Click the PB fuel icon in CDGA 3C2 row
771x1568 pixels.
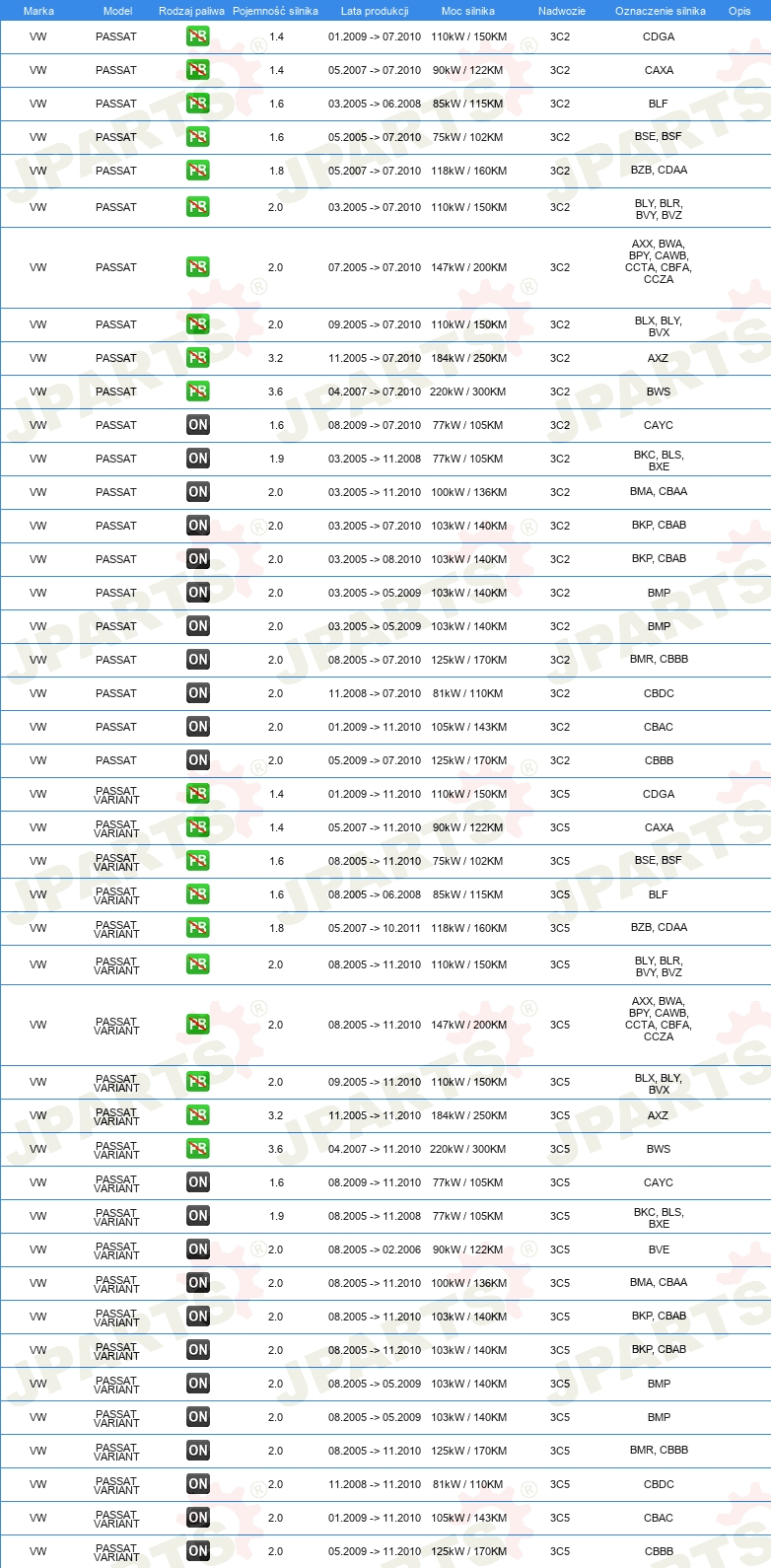(x=198, y=36)
